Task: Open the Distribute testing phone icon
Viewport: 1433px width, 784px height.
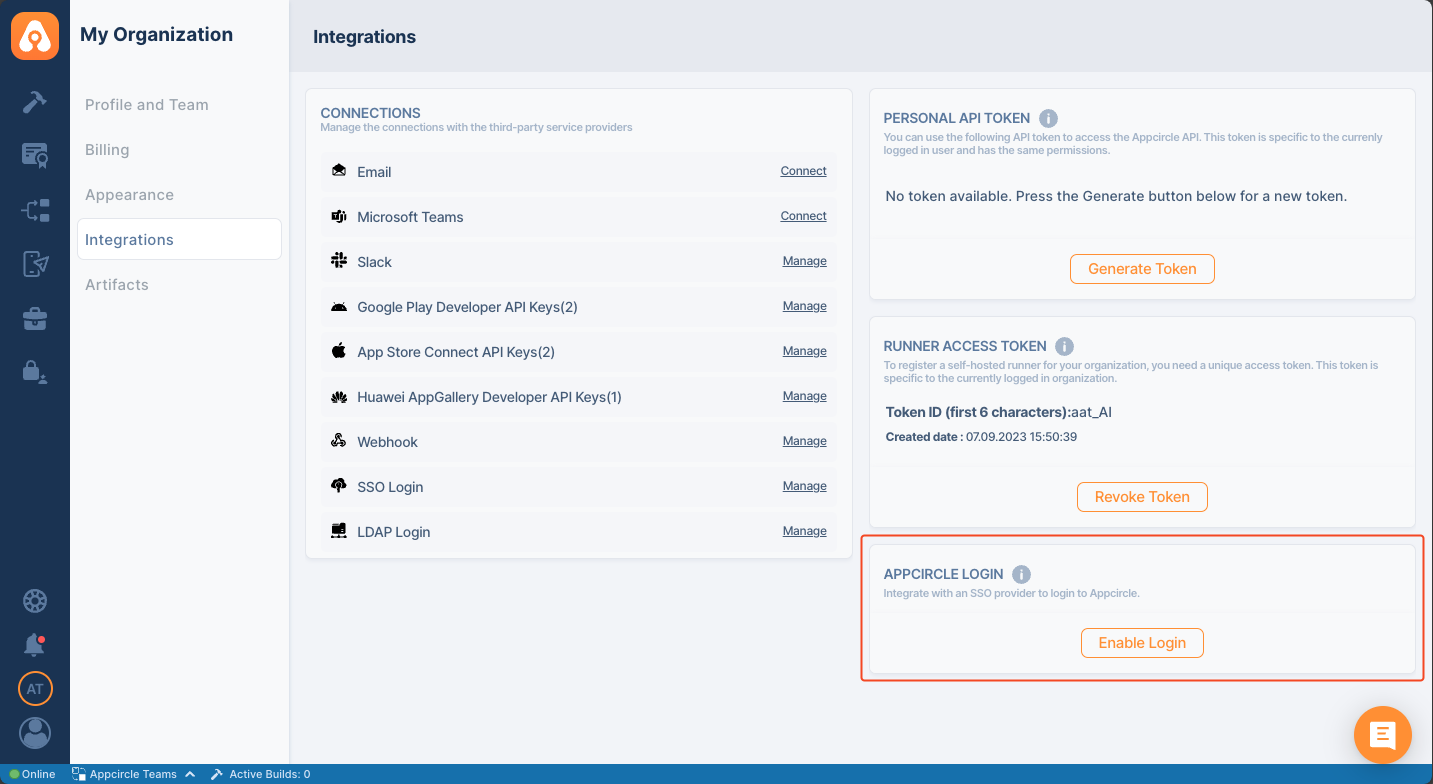Action: [35, 264]
